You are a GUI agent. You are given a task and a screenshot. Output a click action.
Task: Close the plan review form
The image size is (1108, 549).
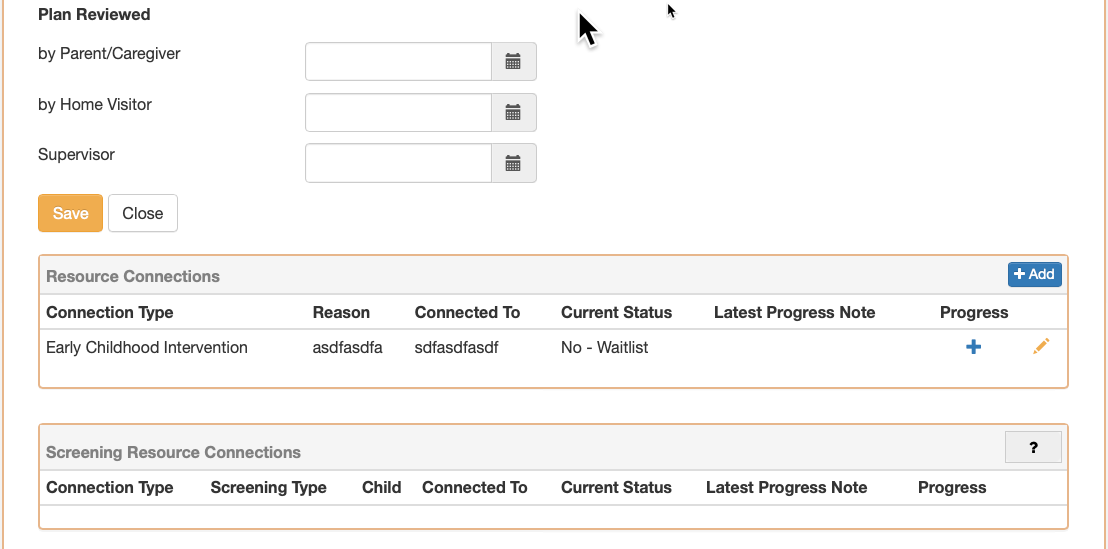point(143,213)
